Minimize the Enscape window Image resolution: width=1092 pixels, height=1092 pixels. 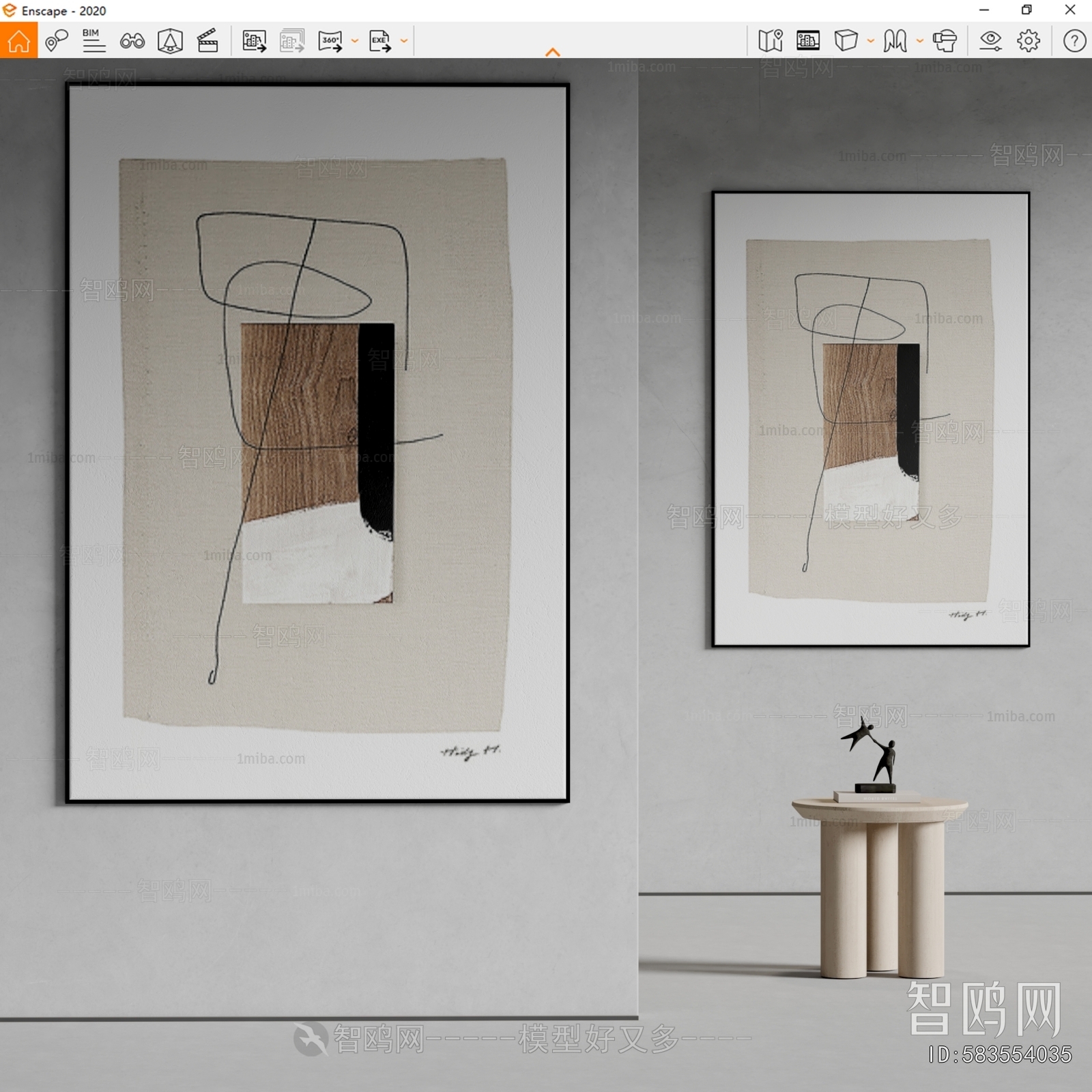pos(983,10)
